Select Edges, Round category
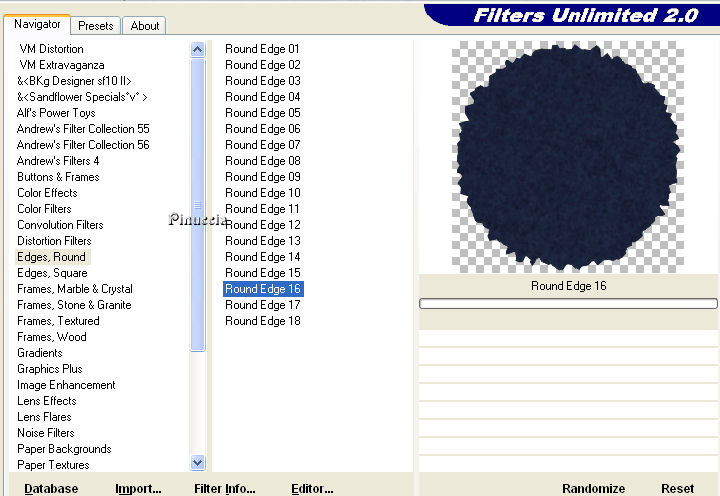This screenshot has height=496, width=720. [x=51, y=257]
